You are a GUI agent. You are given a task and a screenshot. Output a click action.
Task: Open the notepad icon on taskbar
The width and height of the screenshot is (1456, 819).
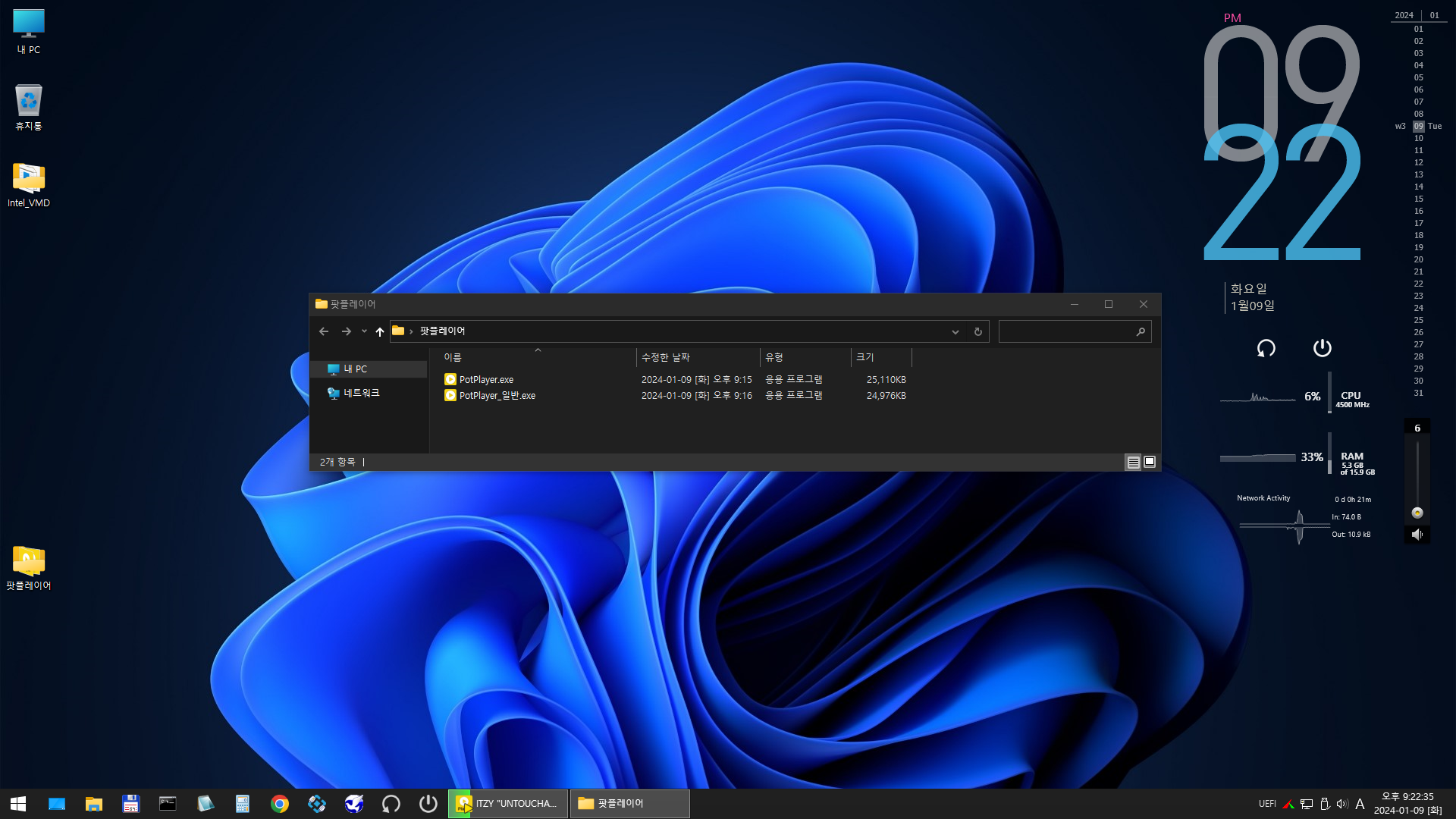pos(205,804)
